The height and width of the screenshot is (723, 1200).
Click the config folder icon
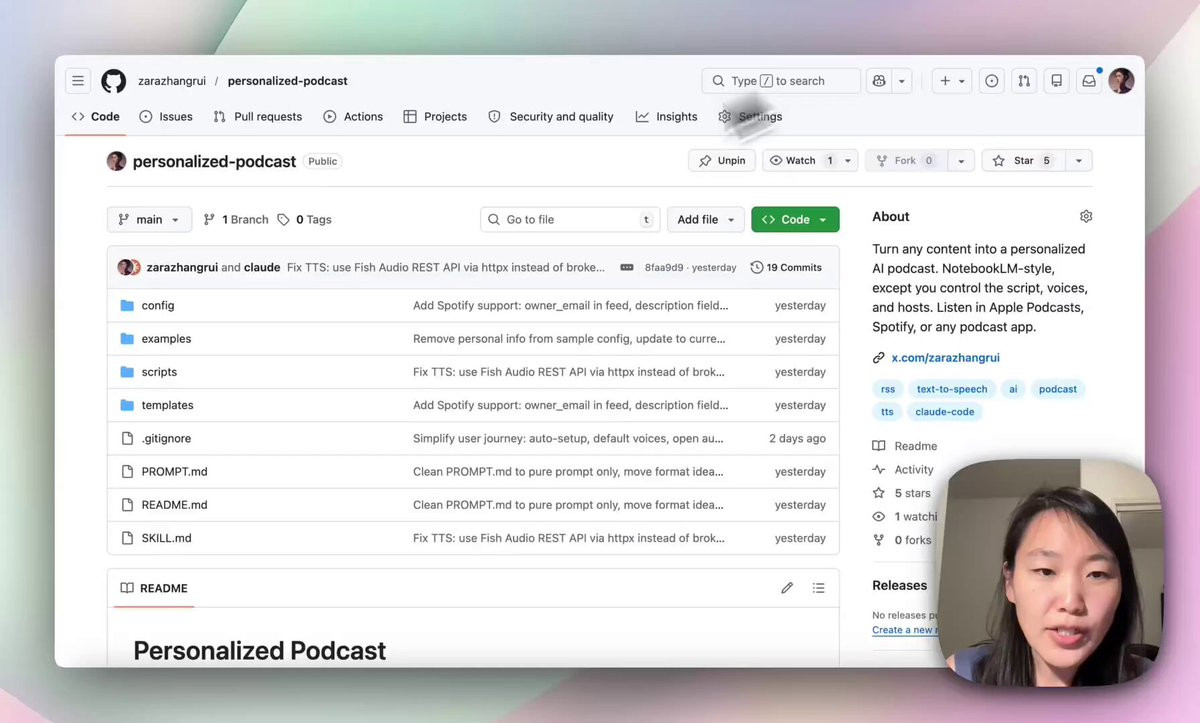click(x=127, y=306)
